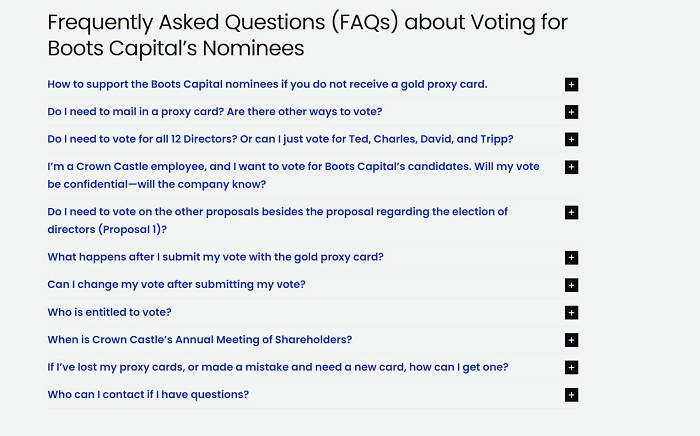Expand 'Who can I contact' plus icon
Viewport: 700px width, 436px height.
pos(571,395)
